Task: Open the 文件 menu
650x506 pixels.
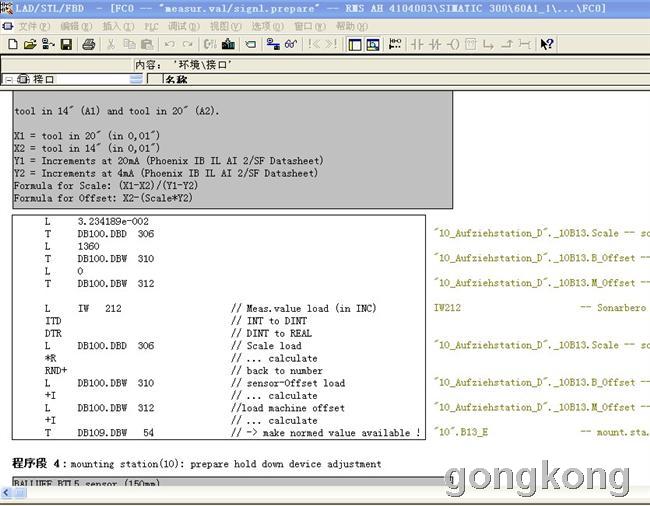Action: (34, 27)
